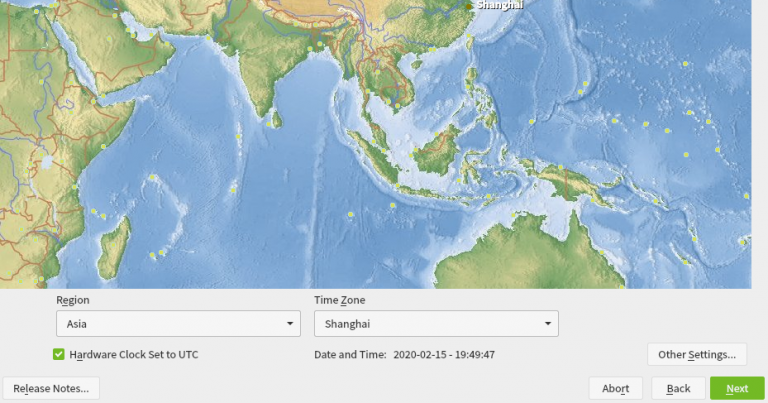Open the Region dropdown showing Asia
768x403 pixels.
click(178, 324)
